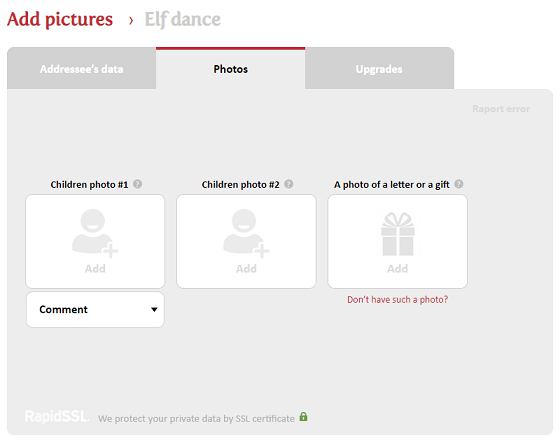Click Add text under Children photo #2
The width and height of the screenshot is (560, 440).
(246, 269)
